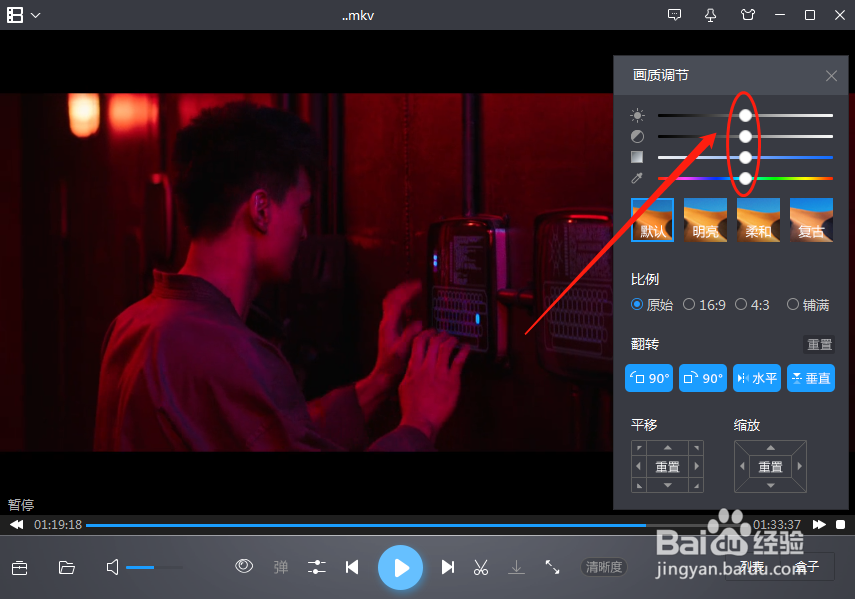Flip video with 水平 button
855x599 pixels.
pyautogui.click(x=757, y=378)
